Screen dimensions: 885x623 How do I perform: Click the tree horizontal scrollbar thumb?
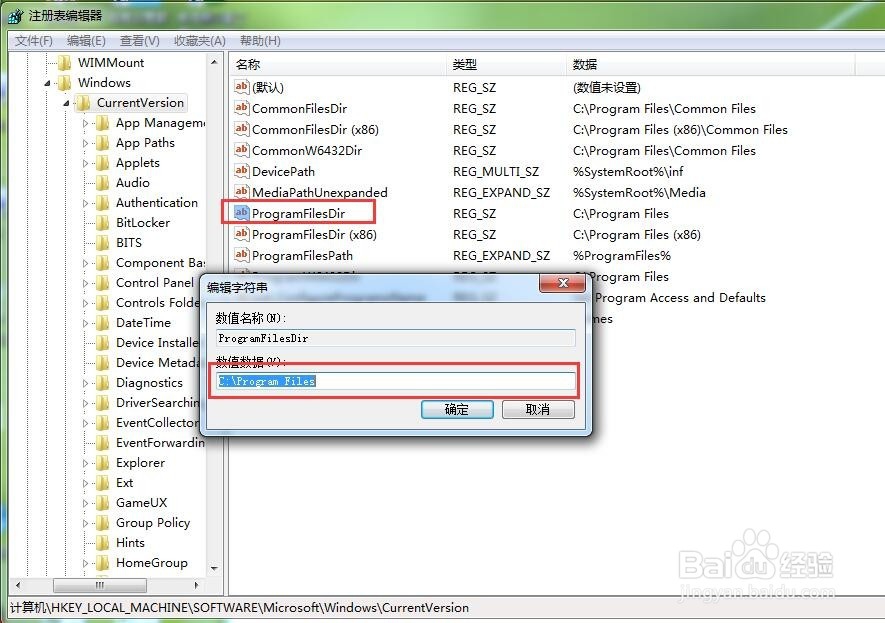(x=100, y=585)
